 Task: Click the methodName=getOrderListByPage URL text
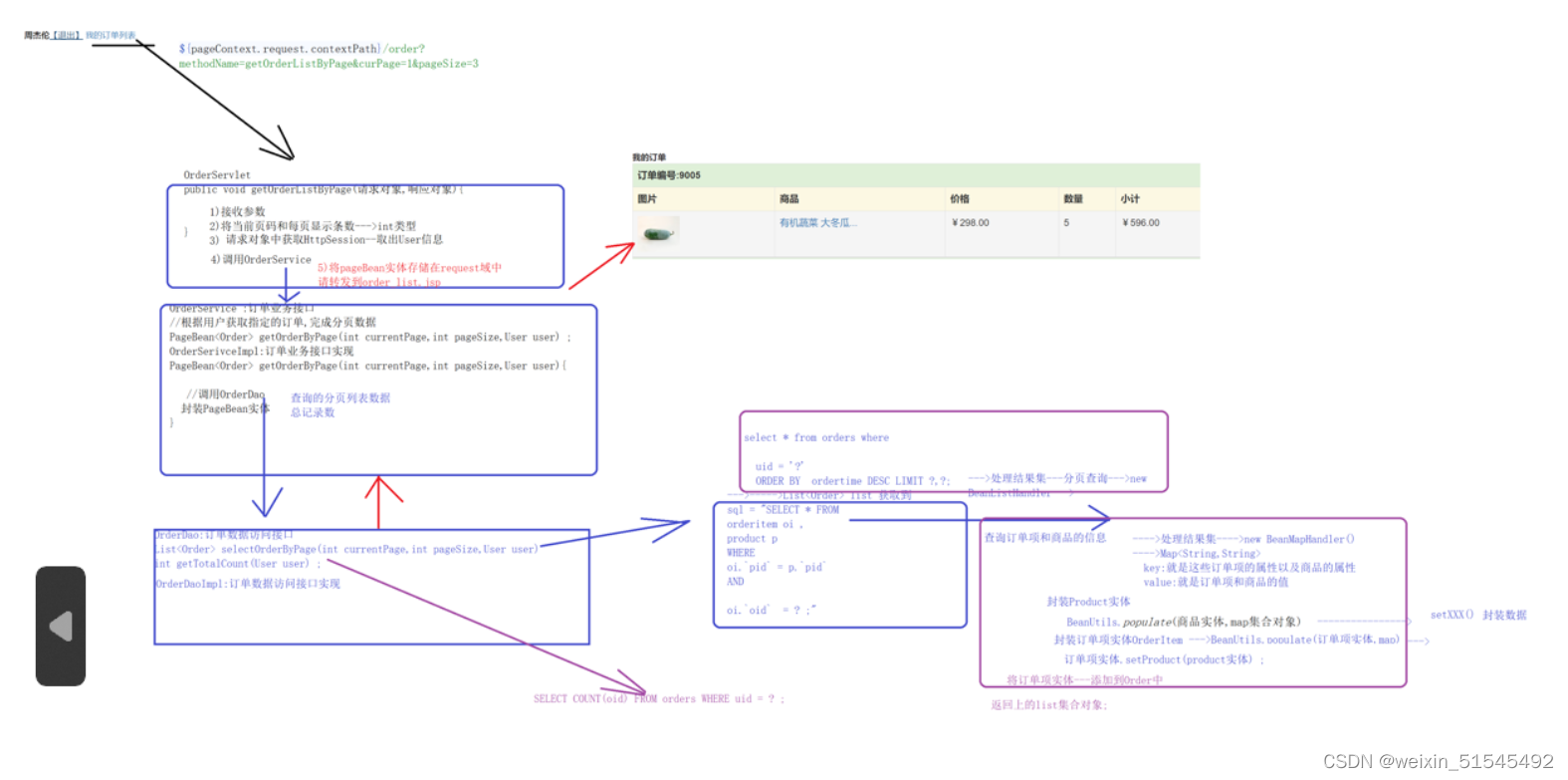coord(329,64)
